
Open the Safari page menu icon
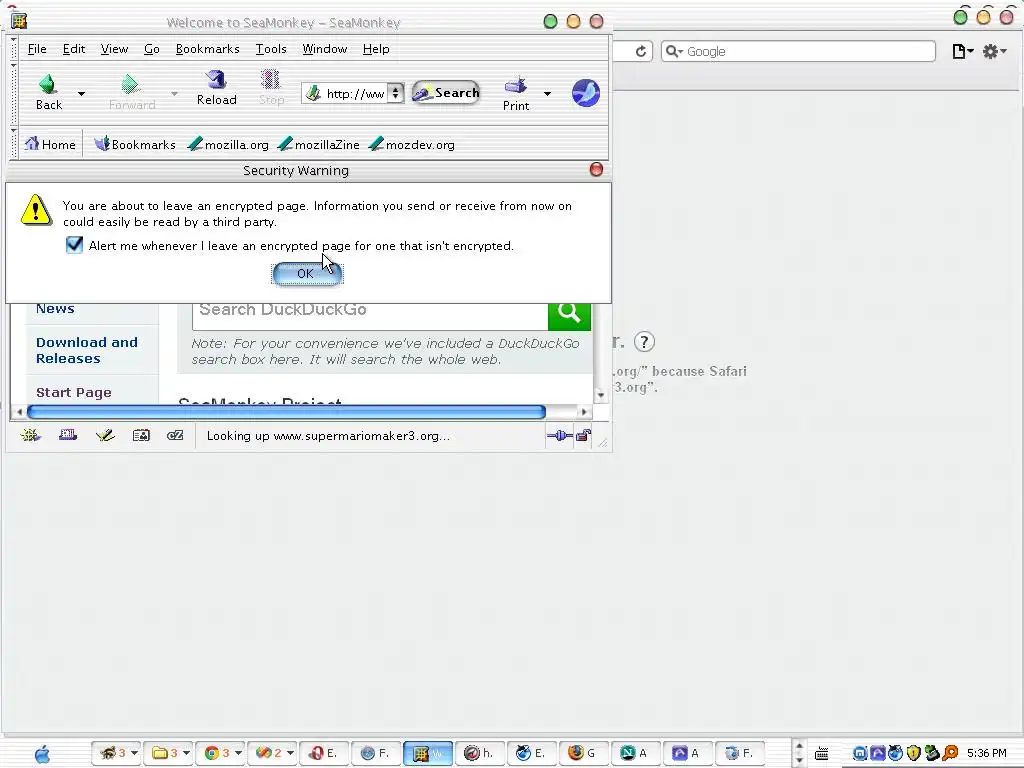[963, 51]
